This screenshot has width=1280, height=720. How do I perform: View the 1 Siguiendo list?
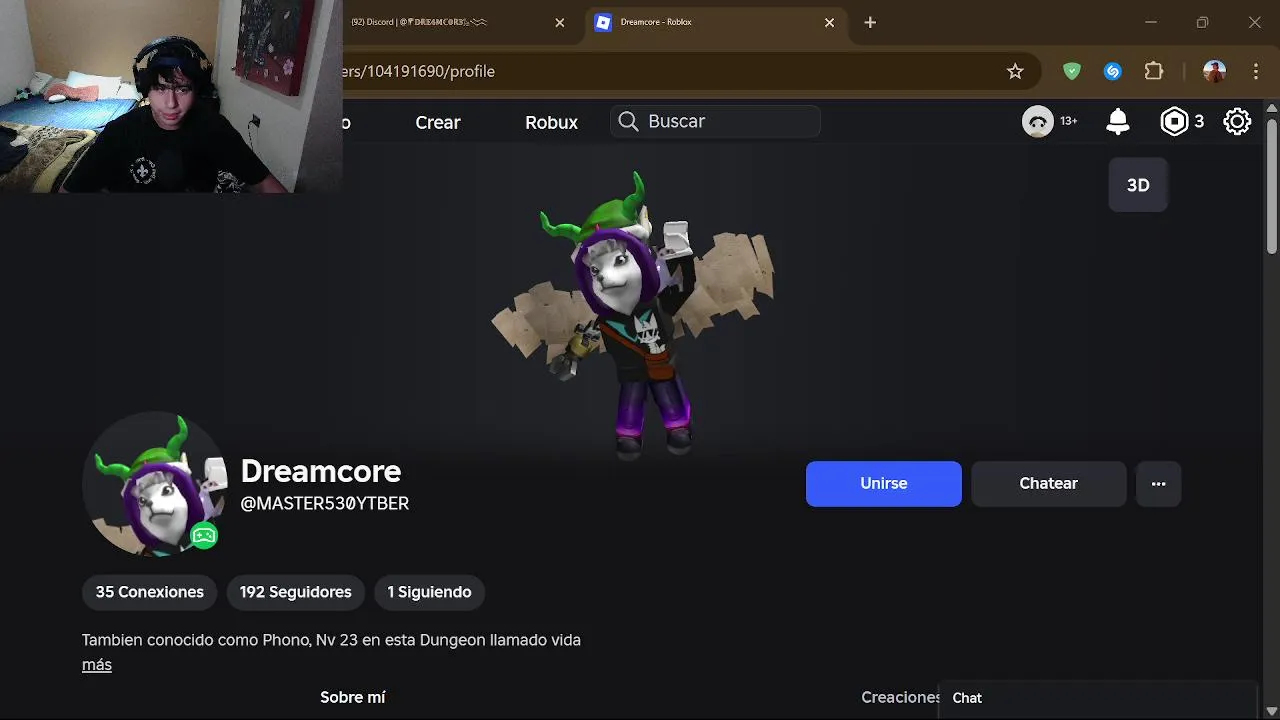coord(429,592)
